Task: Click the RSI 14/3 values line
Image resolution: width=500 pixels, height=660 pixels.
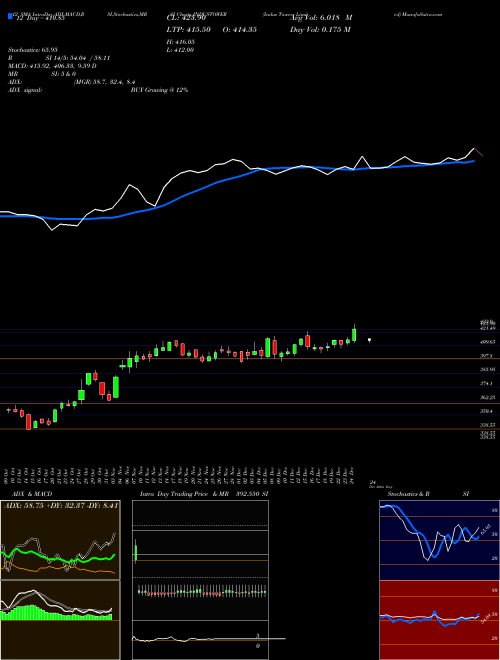Action: [x=59, y=58]
